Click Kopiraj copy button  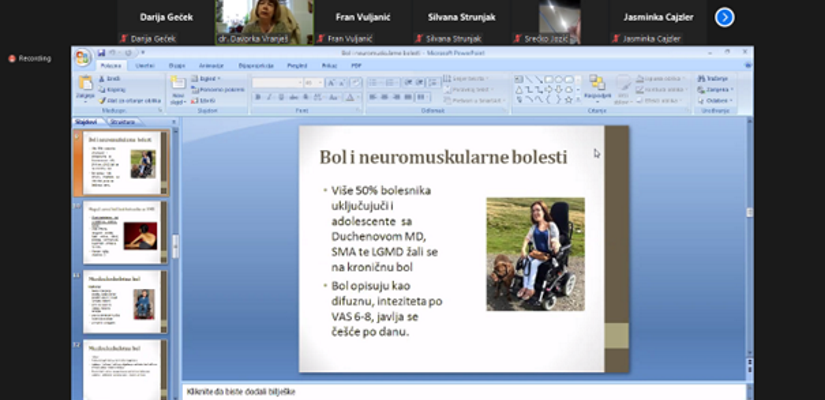click(112, 89)
